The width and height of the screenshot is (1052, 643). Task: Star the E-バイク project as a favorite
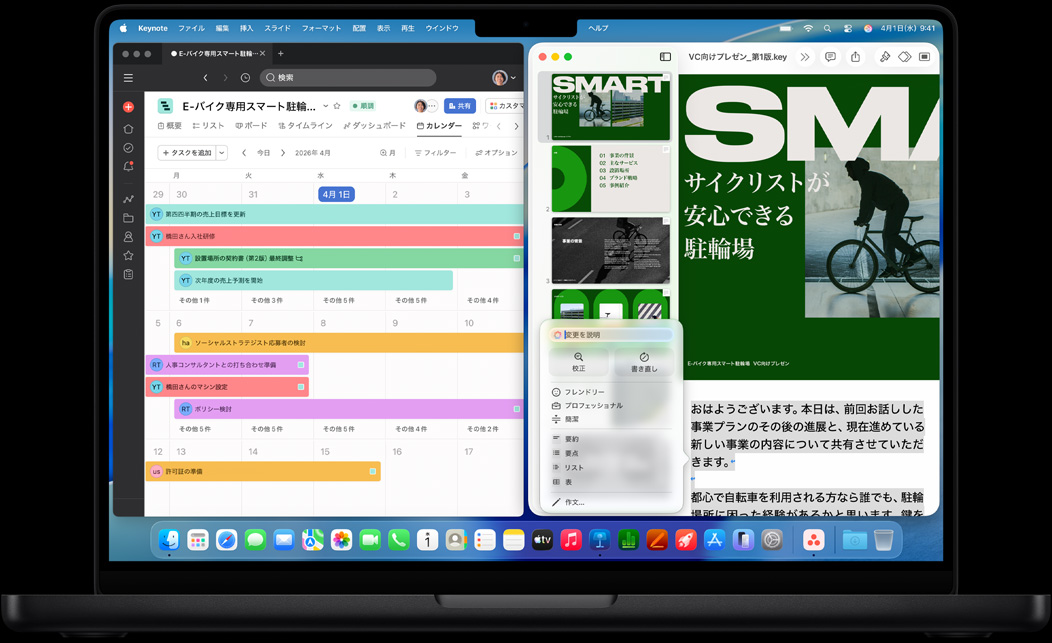(336, 105)
